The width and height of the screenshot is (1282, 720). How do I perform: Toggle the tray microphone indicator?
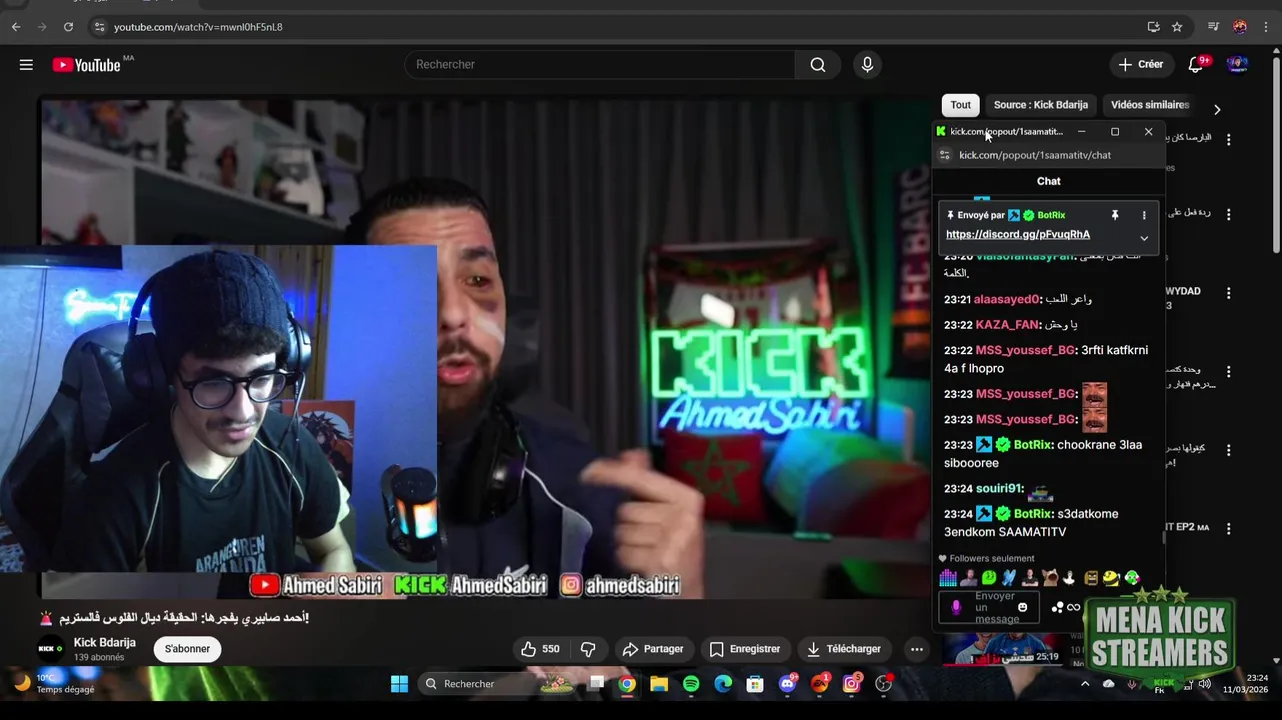point(1132,684)
